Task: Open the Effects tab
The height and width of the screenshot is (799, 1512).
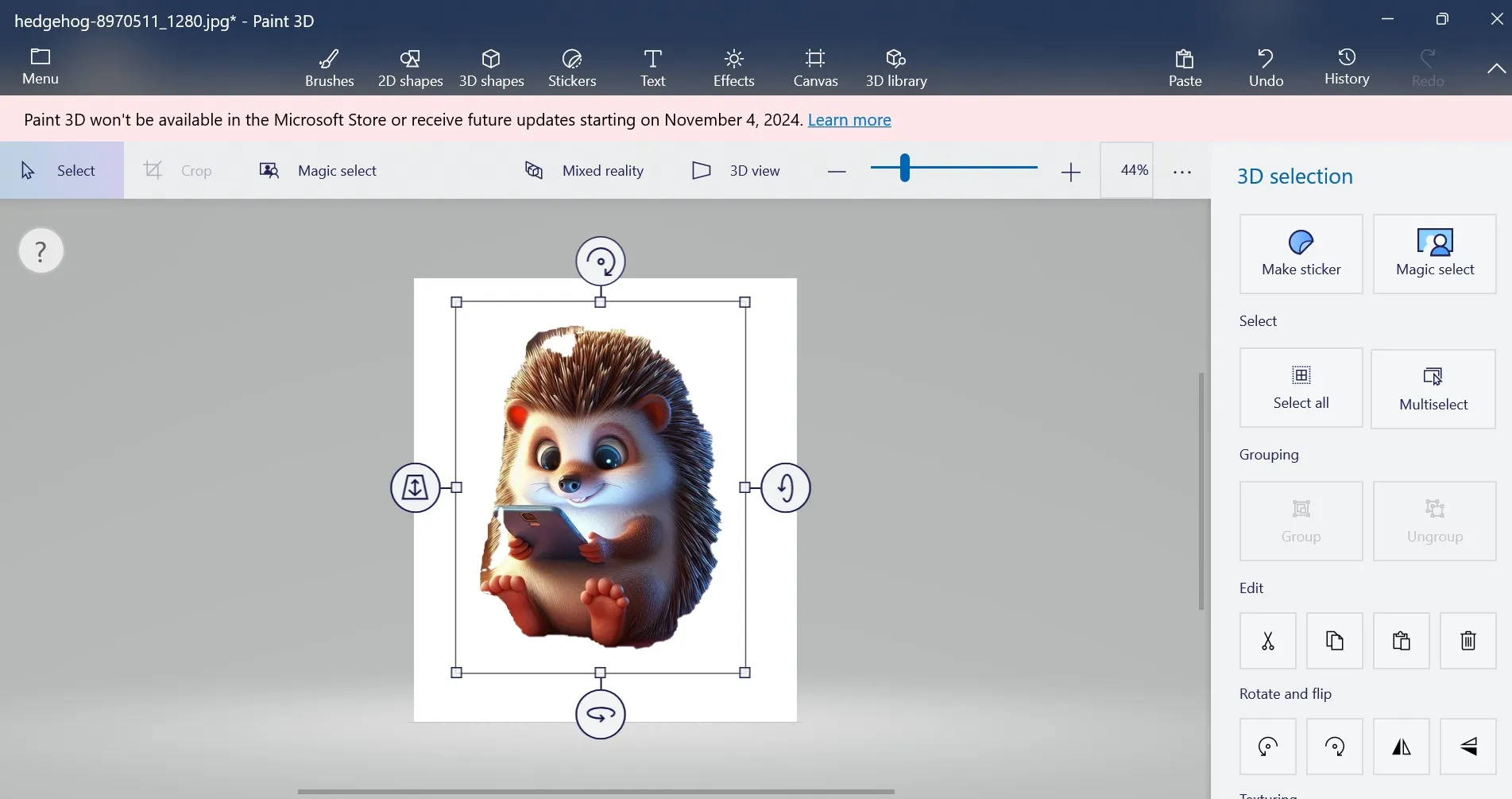Action: coord(733,68)
